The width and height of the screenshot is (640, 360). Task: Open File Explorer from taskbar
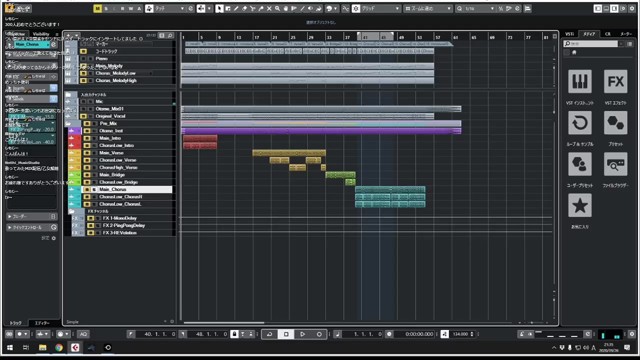click(x=42, y=348)
